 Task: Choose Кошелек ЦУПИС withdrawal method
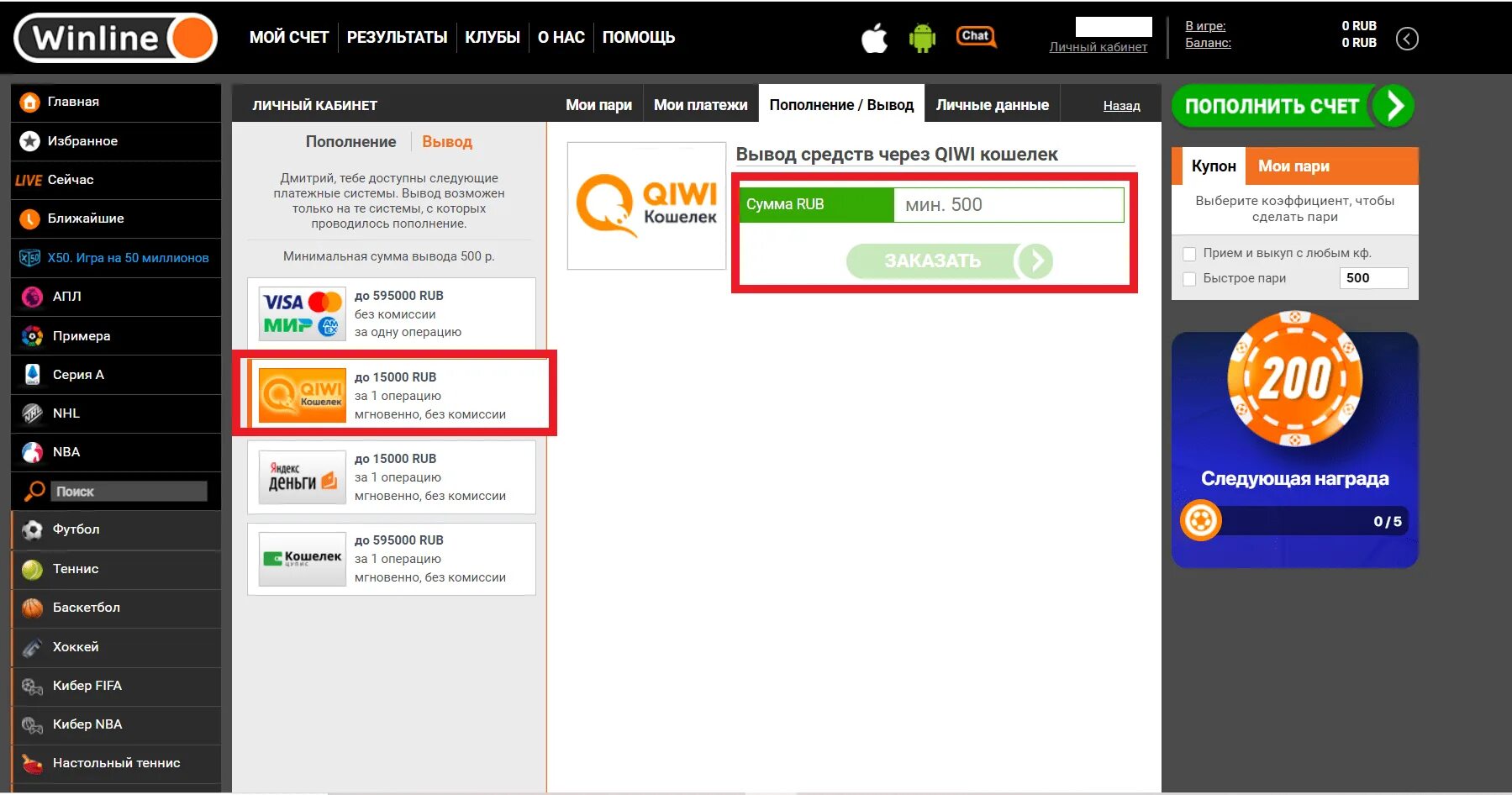pyautogui.click(x=392, y=559)
